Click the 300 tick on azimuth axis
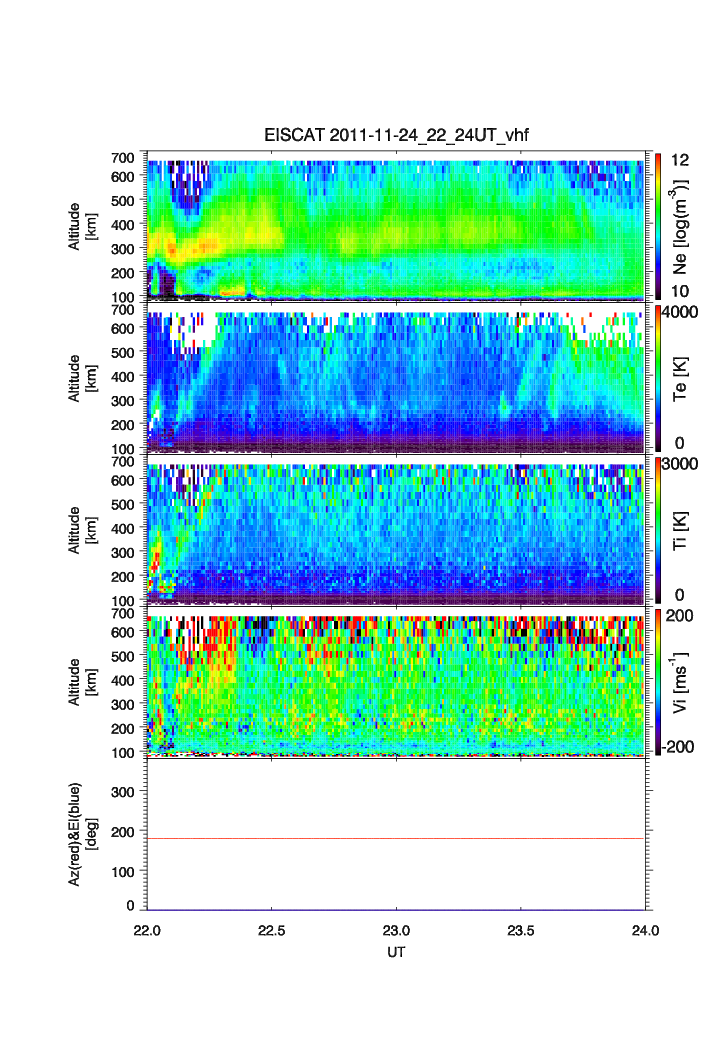Viewport: 708px width, 1062px height. (123, 792)
